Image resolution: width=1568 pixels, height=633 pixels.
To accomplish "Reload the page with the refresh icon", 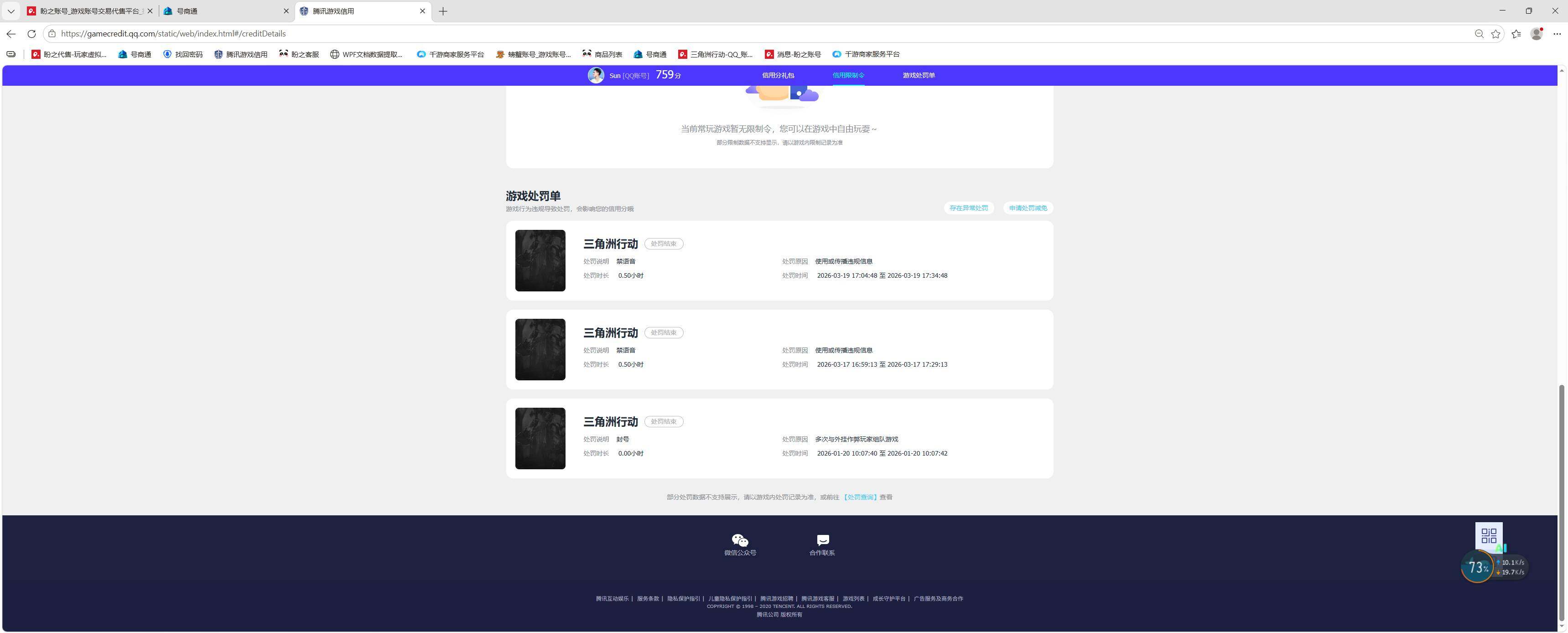I will click(31, 33).
